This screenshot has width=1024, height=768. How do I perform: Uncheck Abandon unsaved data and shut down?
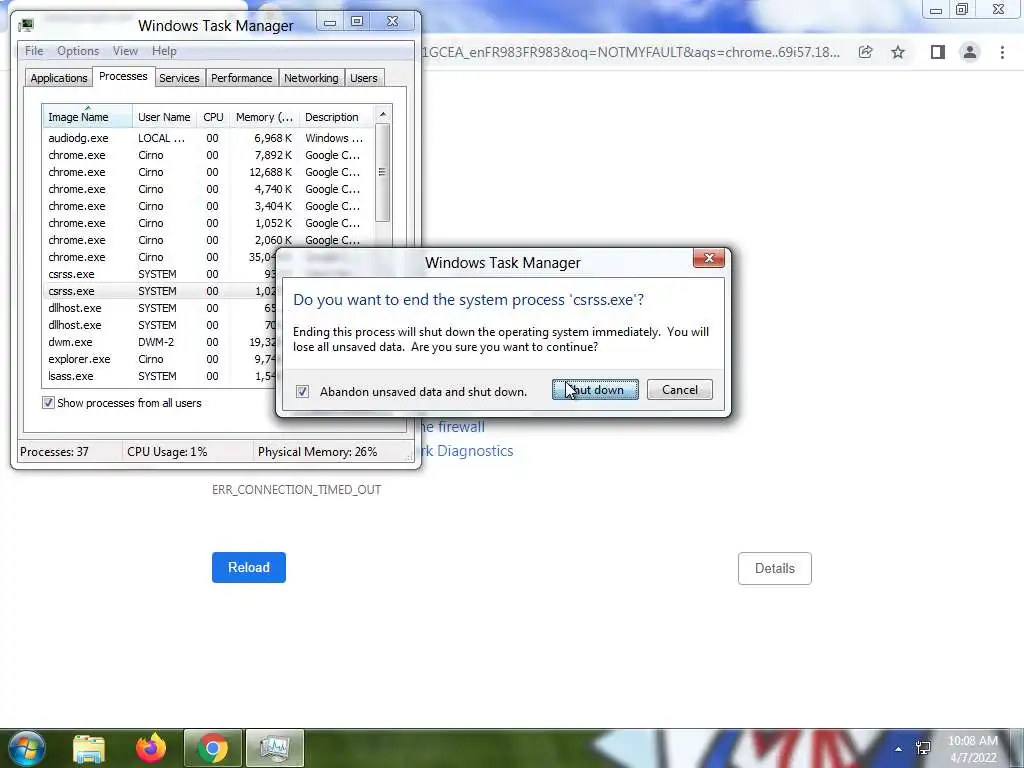pyautogui.click(x=302, y=391)
